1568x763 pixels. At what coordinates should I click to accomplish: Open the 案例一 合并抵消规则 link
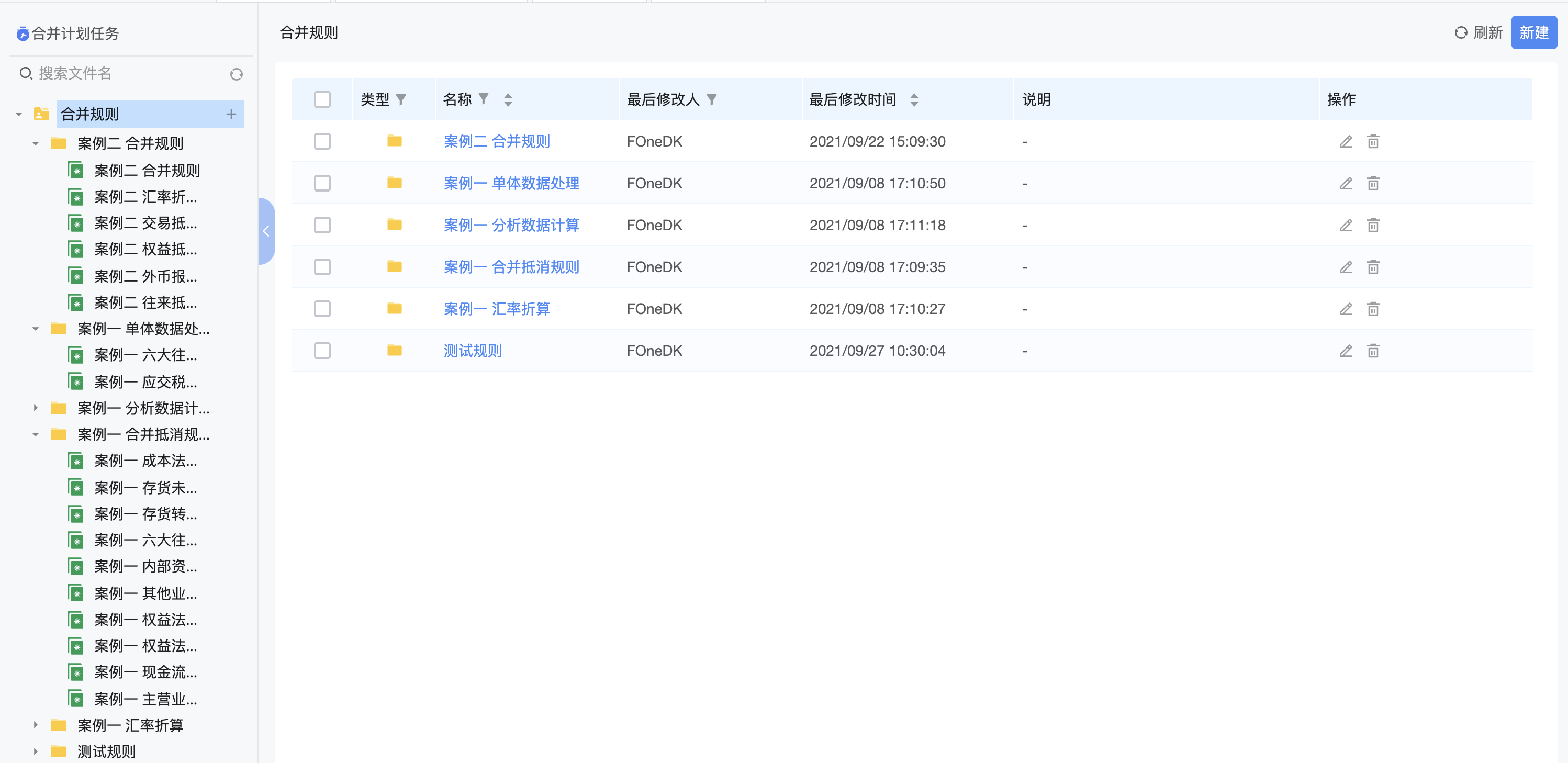point(511,267)
